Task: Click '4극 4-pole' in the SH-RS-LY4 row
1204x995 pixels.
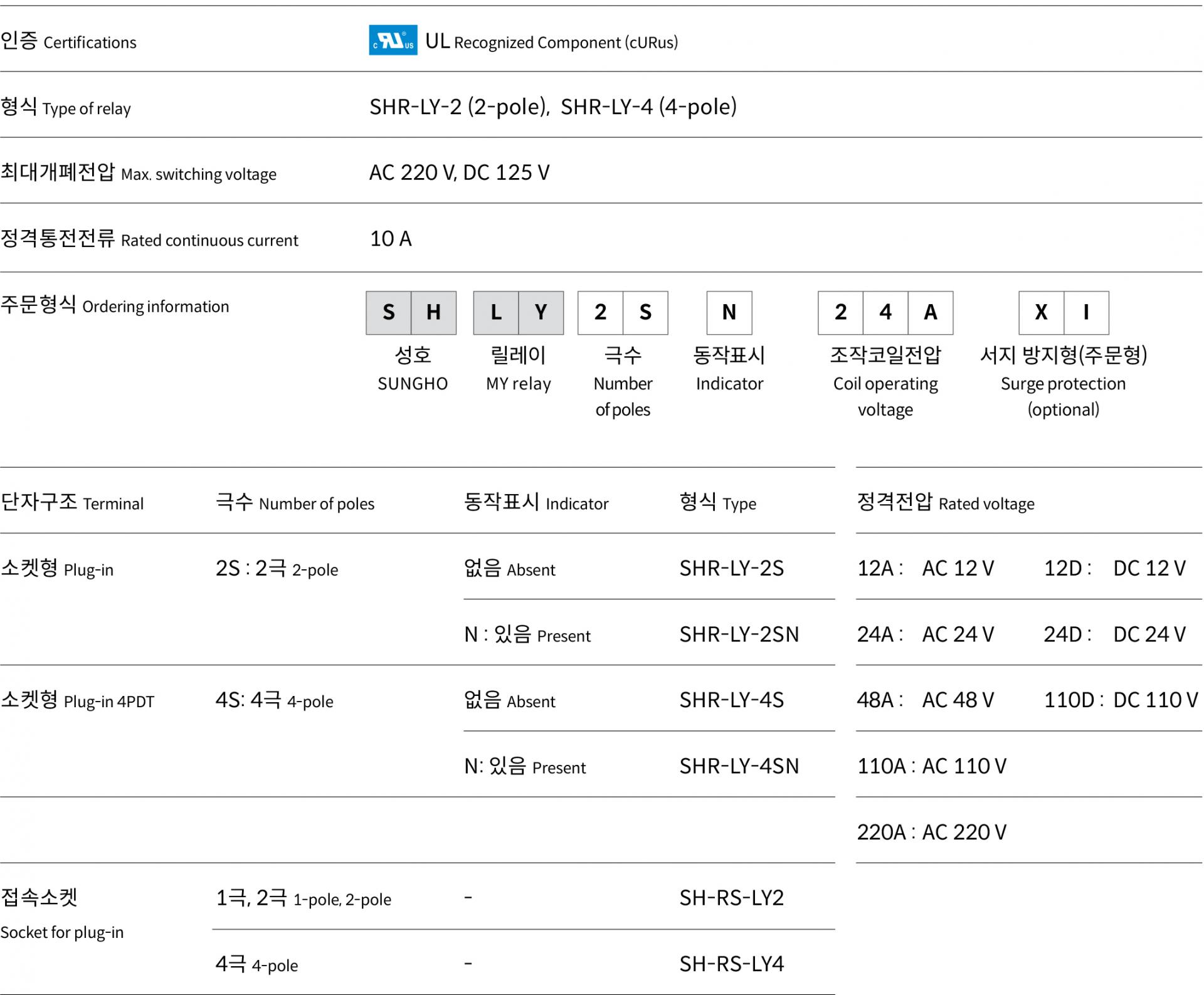Action: pyautogui.click(x=256, y=964)
